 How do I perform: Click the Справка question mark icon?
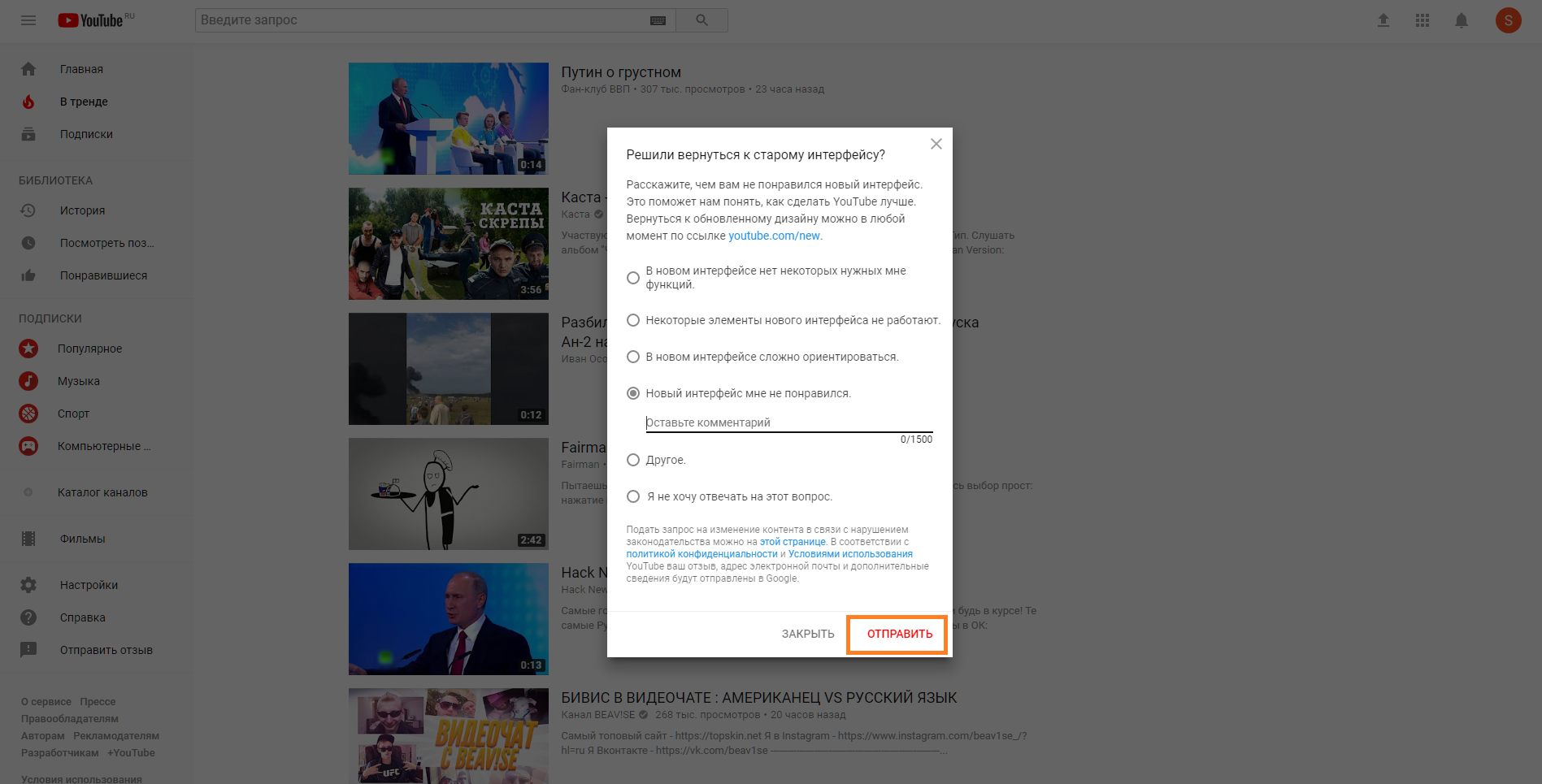tap(28, 617)
